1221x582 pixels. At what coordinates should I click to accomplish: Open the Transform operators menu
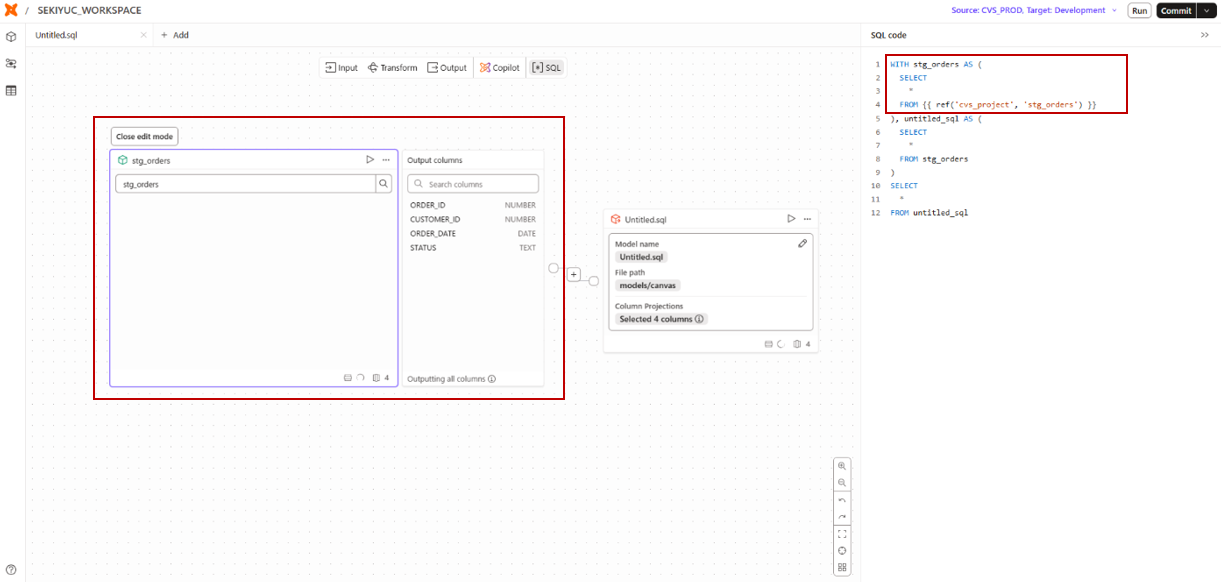393,68
